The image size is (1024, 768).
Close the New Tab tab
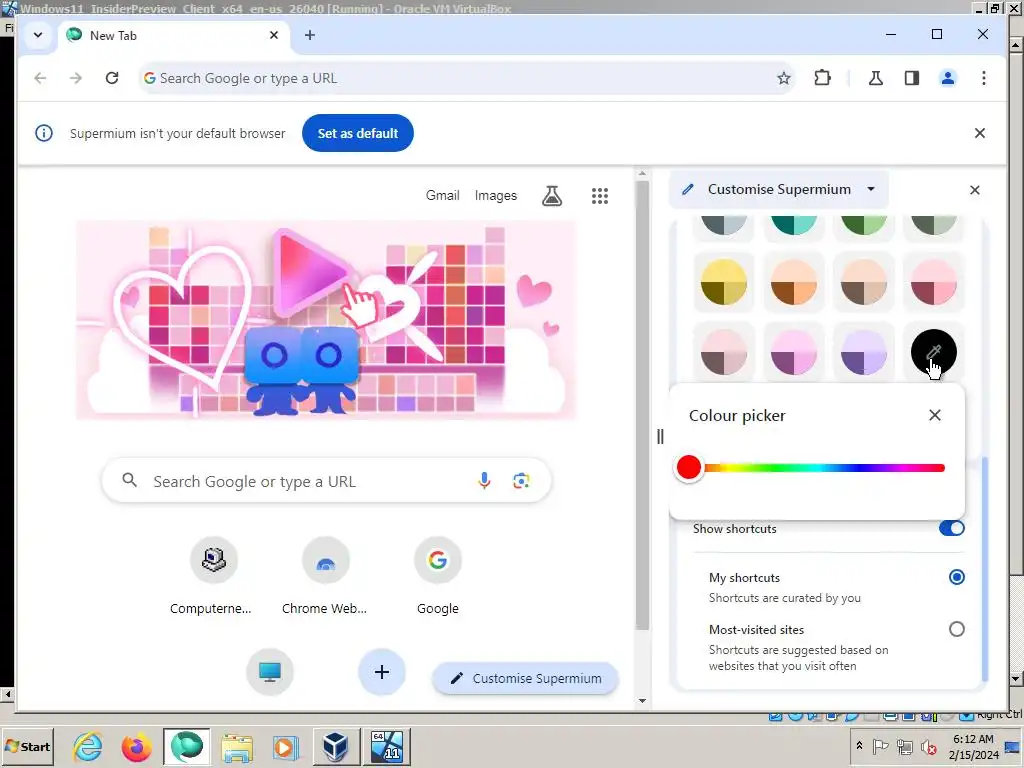coord(274,35)
